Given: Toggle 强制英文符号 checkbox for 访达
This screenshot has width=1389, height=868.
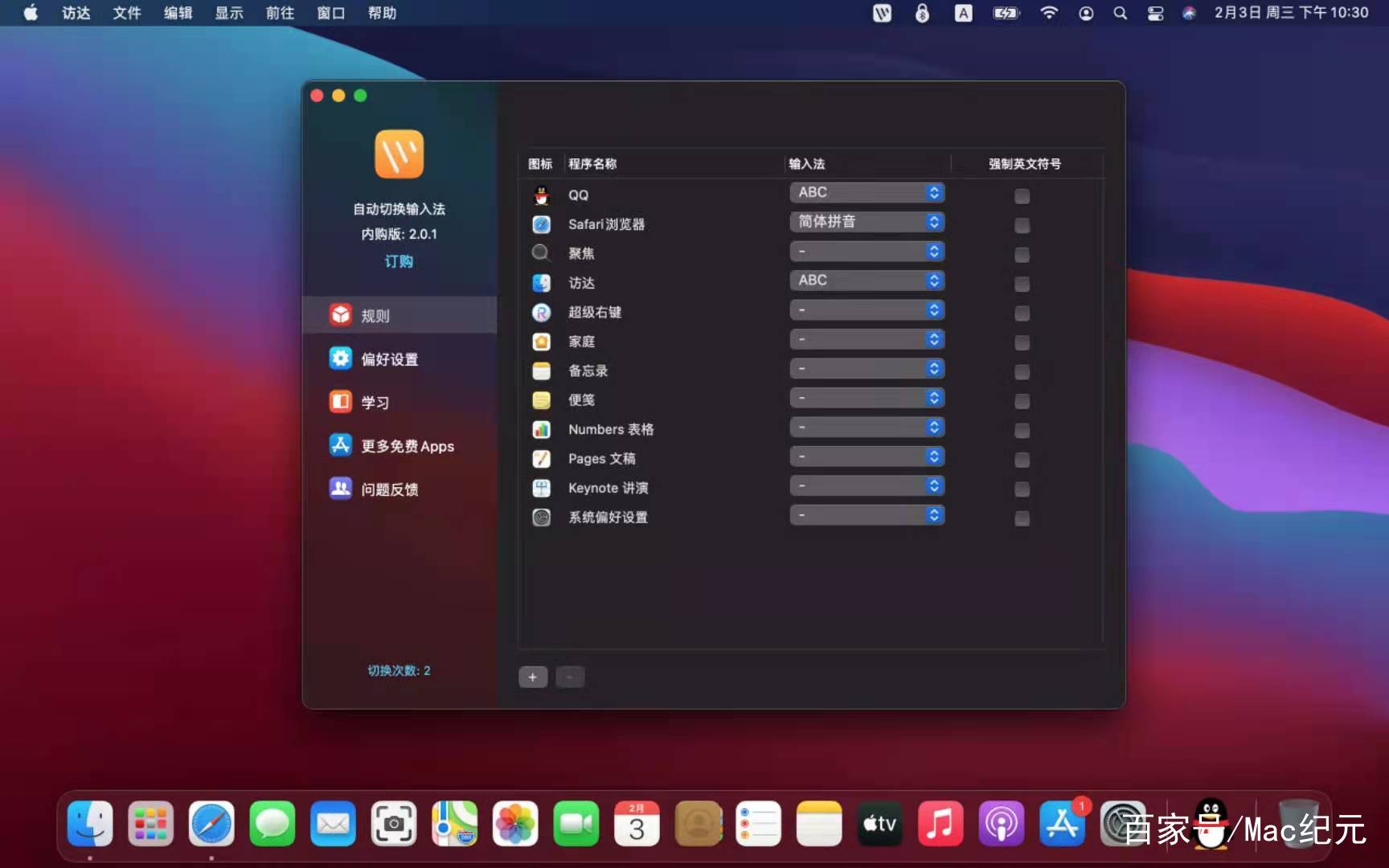Looking at the screenshot, I should tap(1022, 284).
